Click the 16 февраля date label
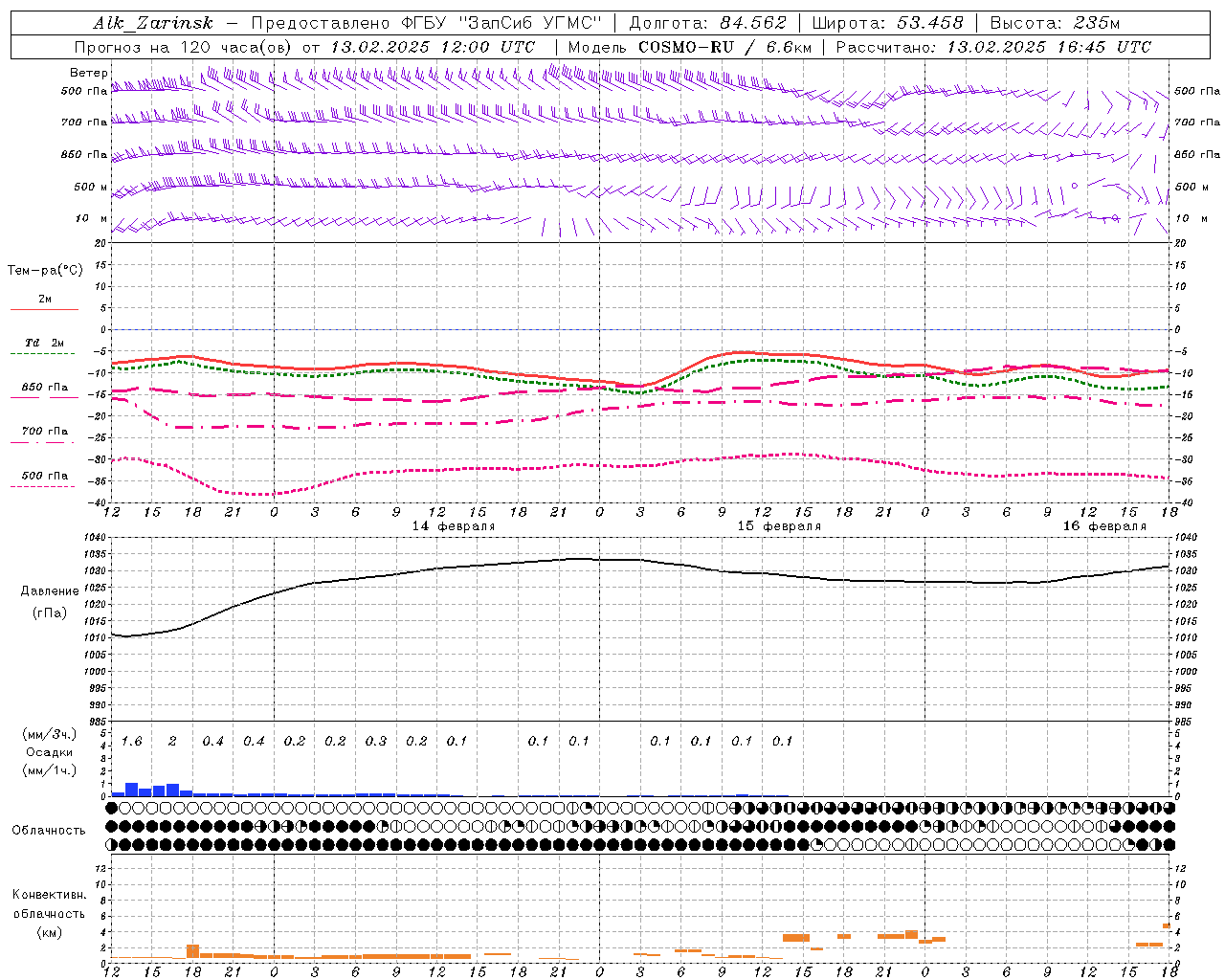 [1104, 526]
